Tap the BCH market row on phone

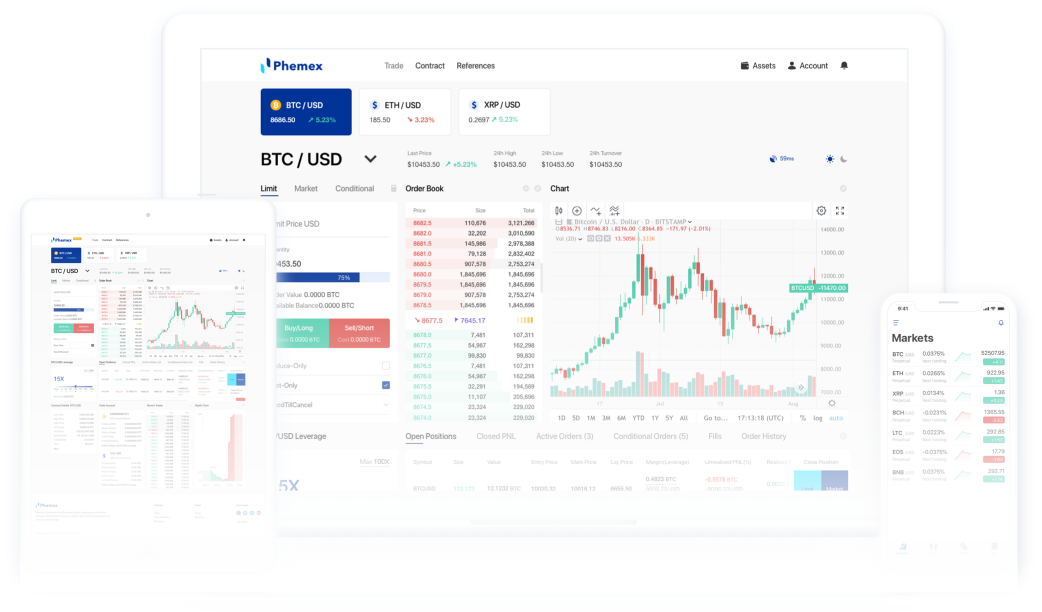[x=948, y=416]
